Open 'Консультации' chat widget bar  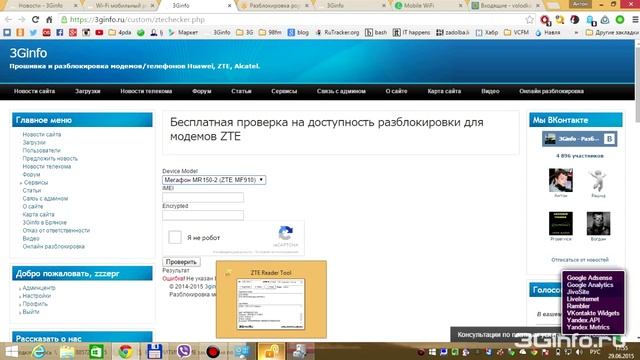click(506, 335)
